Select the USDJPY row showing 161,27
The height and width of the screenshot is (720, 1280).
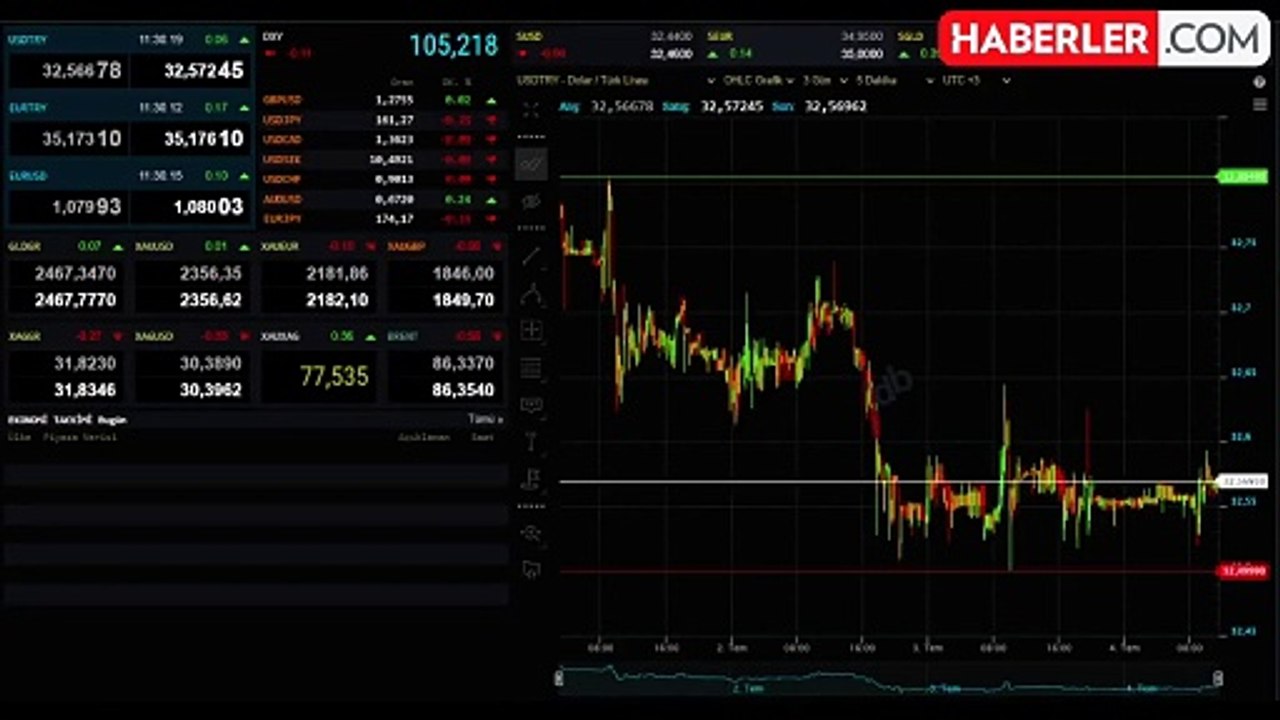pos(380,120)
